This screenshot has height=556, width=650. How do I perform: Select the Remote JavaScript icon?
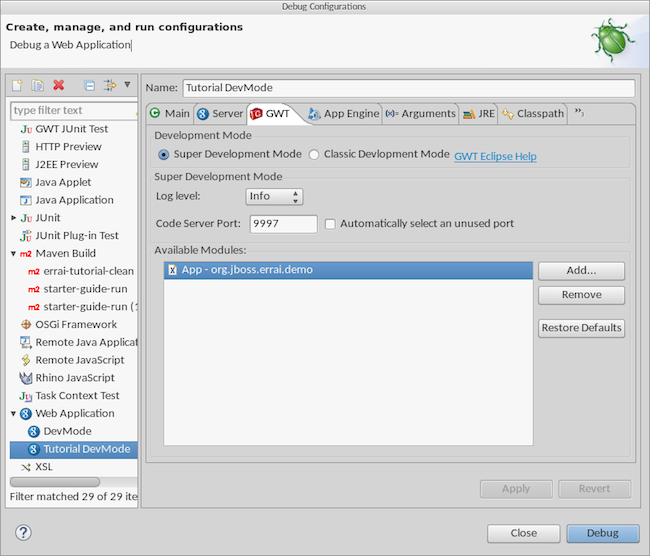[26, 360]
